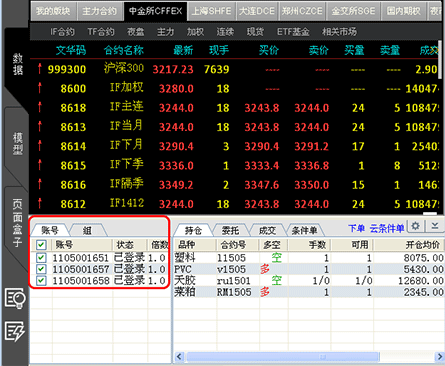
Task: Toggle the select-all accounts header checkbox
Action: (x=41, y=245)
